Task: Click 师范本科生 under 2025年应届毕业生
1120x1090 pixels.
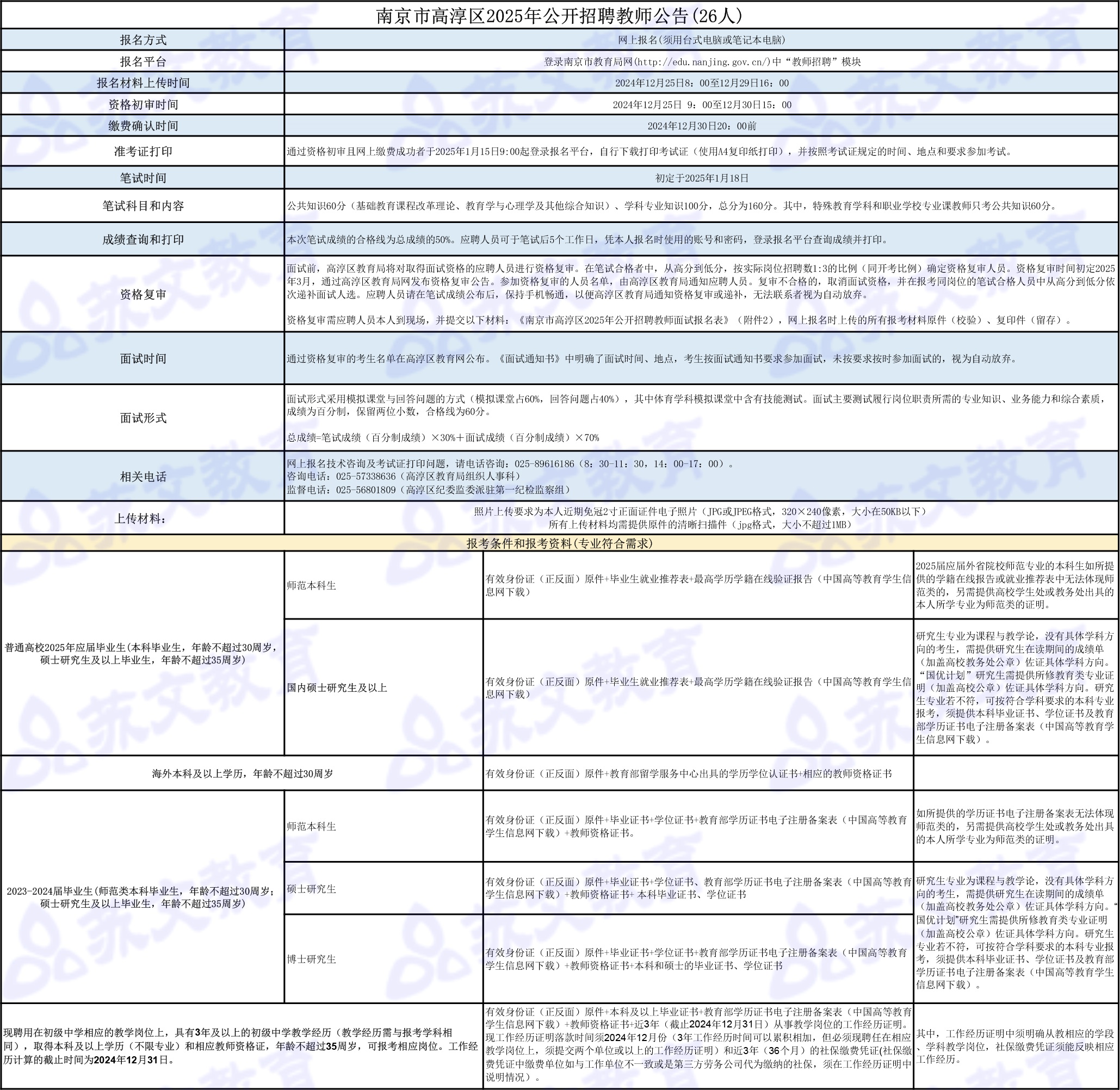Action: point(383,585)
